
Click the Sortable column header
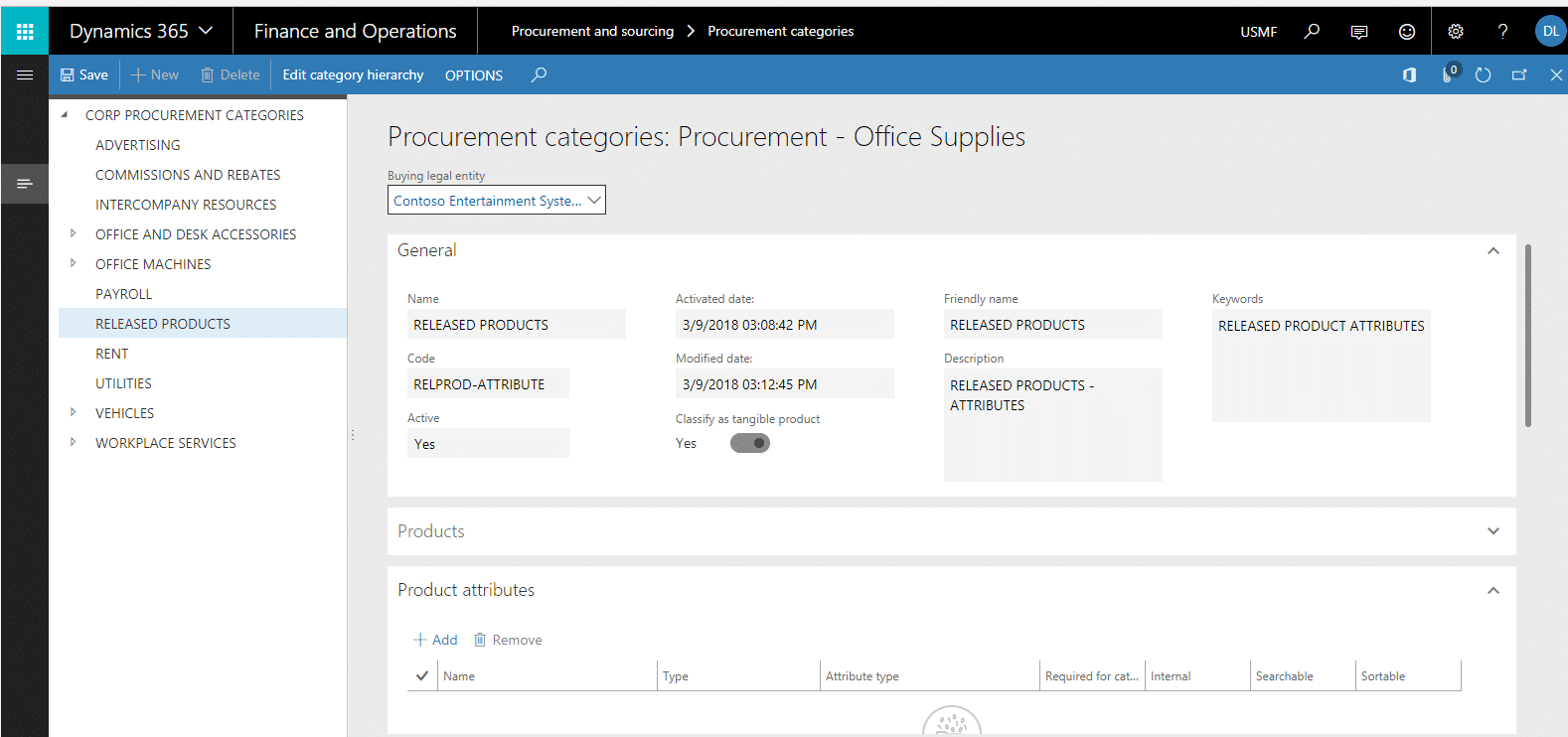[x=1408, y=675]
